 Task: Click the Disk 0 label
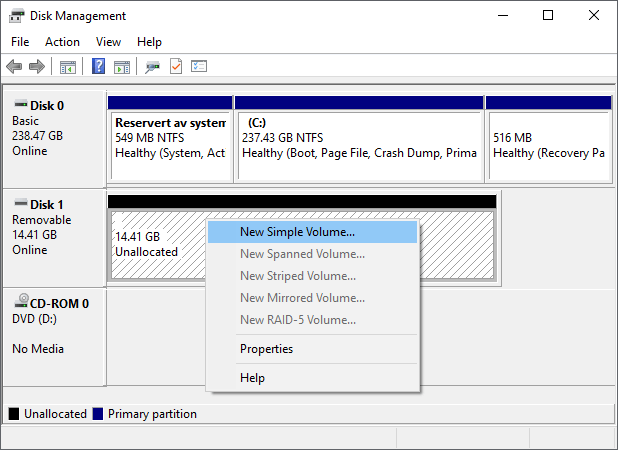47,106
